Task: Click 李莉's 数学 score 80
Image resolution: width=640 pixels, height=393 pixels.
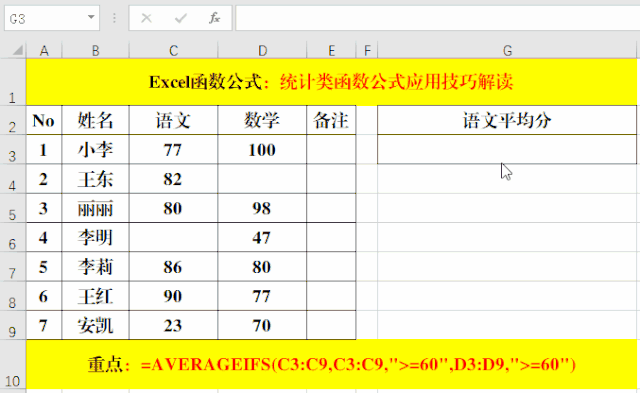Action: coord(262,266)
